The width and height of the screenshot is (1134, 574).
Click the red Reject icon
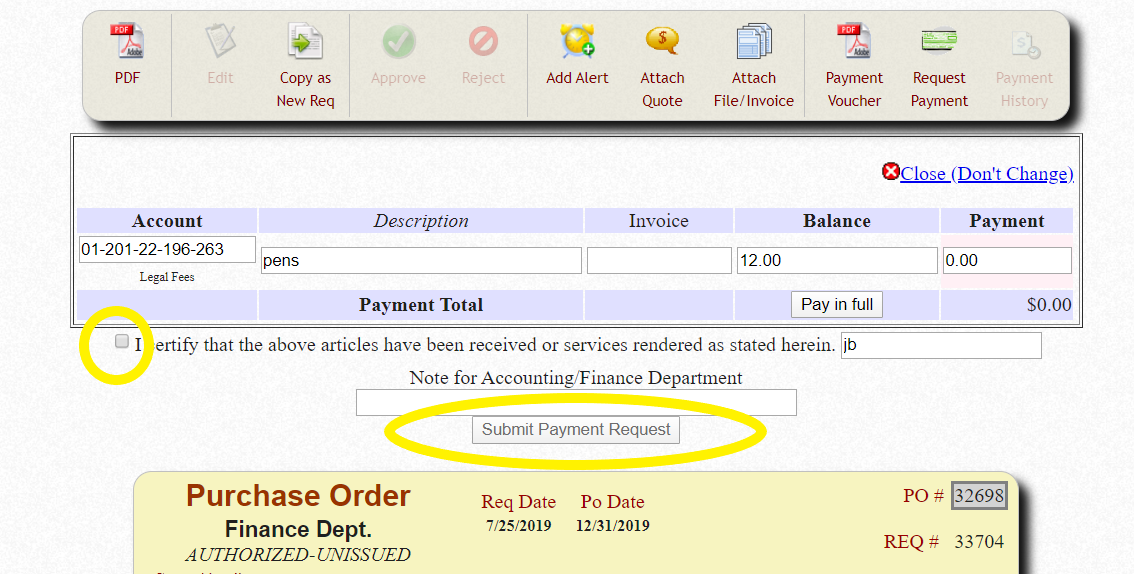[483, 41]
